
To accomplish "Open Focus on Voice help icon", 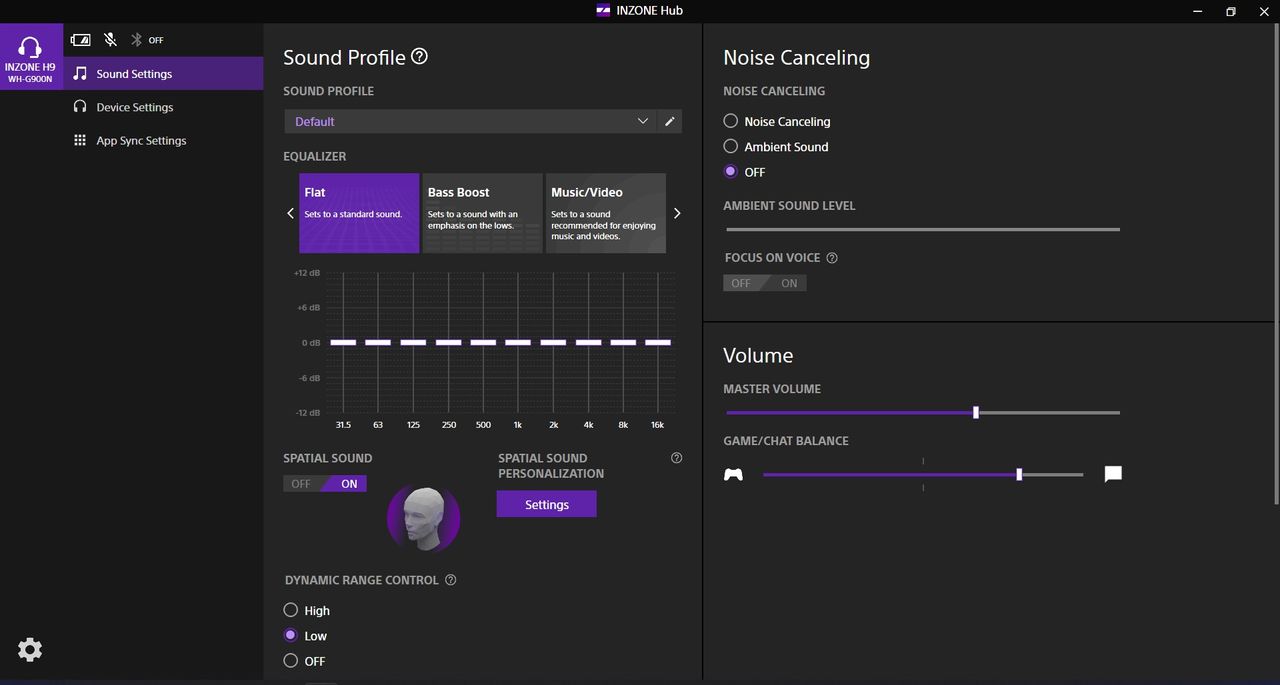I will pos(832,258).
